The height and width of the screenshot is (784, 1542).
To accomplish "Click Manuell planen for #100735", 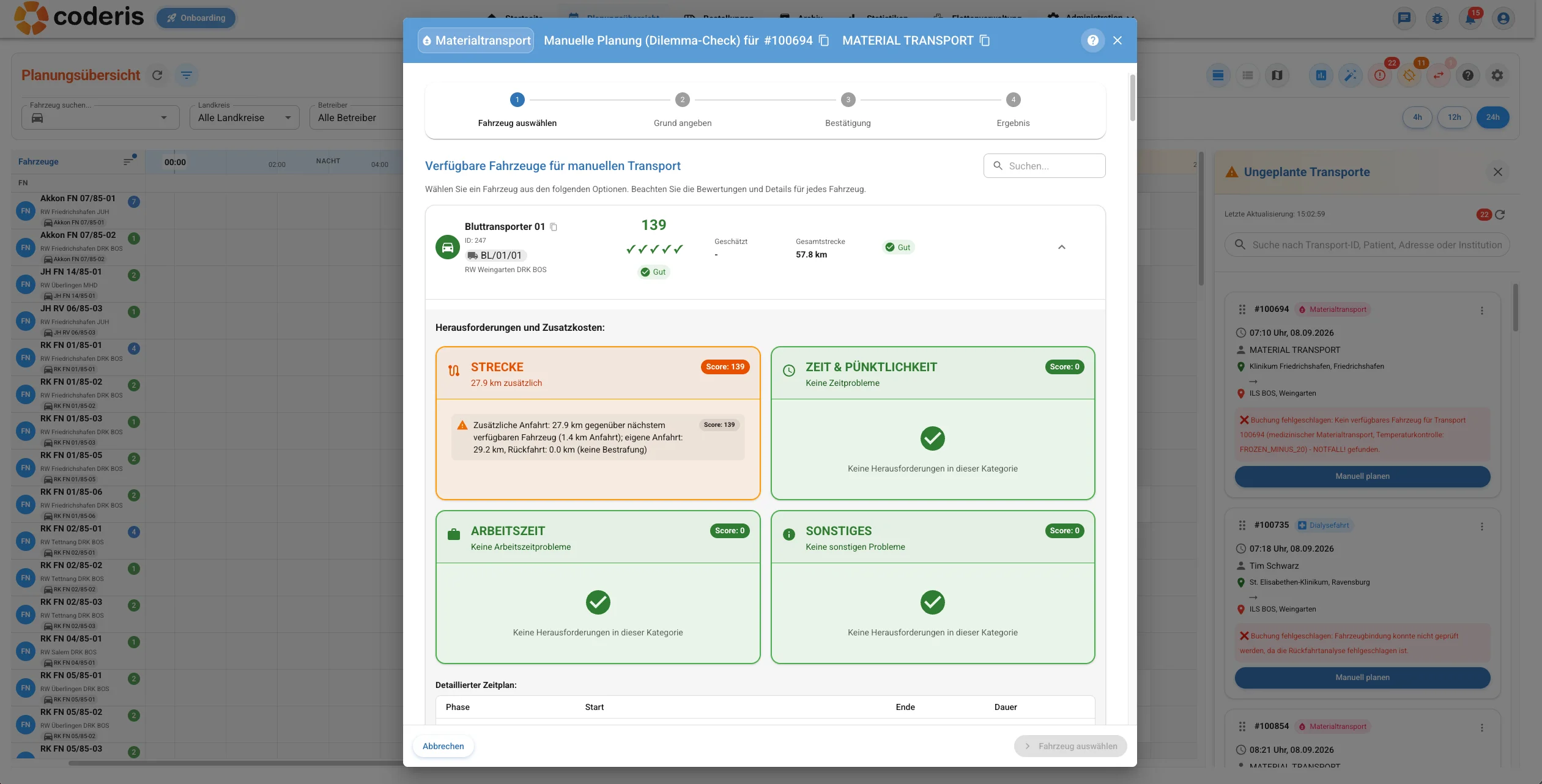I will pos(1362,678).
